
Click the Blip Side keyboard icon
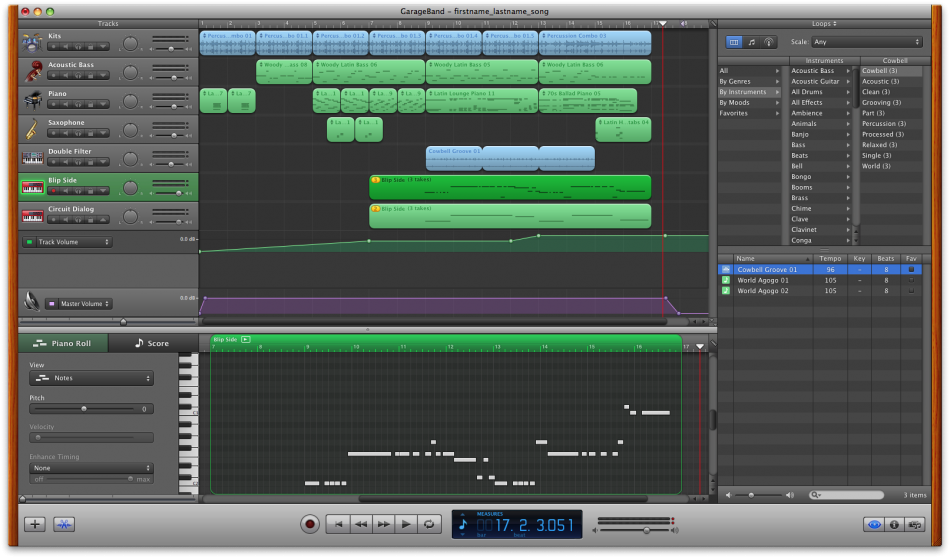click(32, 187)
